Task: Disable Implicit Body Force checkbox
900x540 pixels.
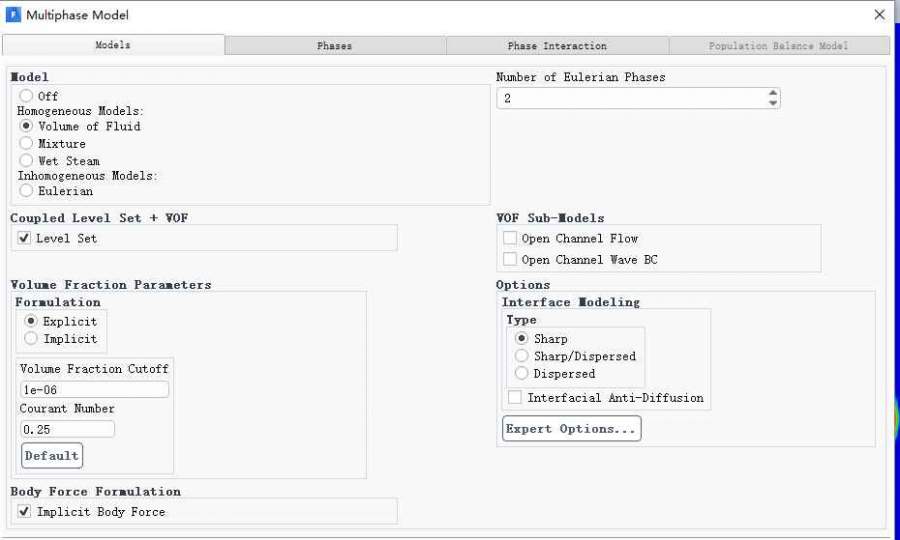Action: pyautogui.click(x=24, y=511)
